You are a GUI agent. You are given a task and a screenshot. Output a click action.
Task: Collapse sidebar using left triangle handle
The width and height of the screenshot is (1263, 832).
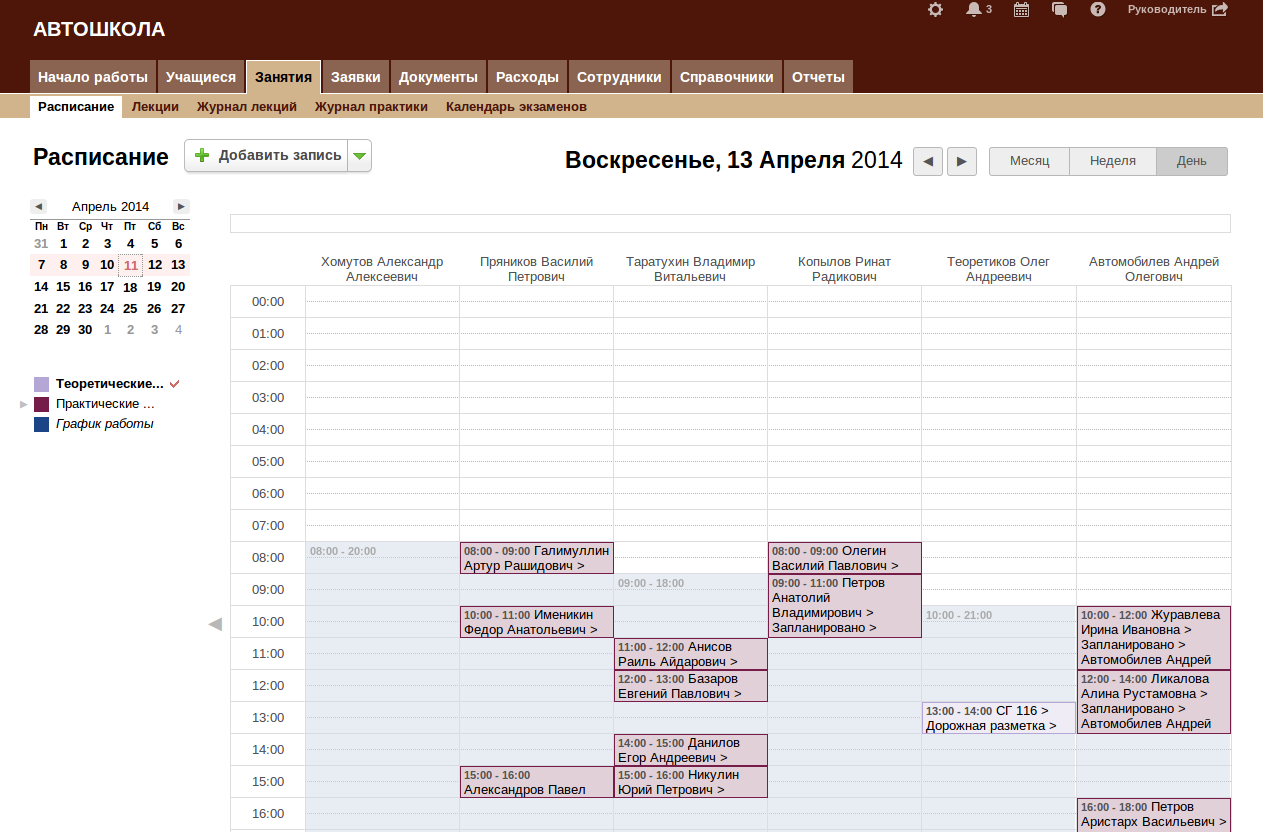click(215, 624)
